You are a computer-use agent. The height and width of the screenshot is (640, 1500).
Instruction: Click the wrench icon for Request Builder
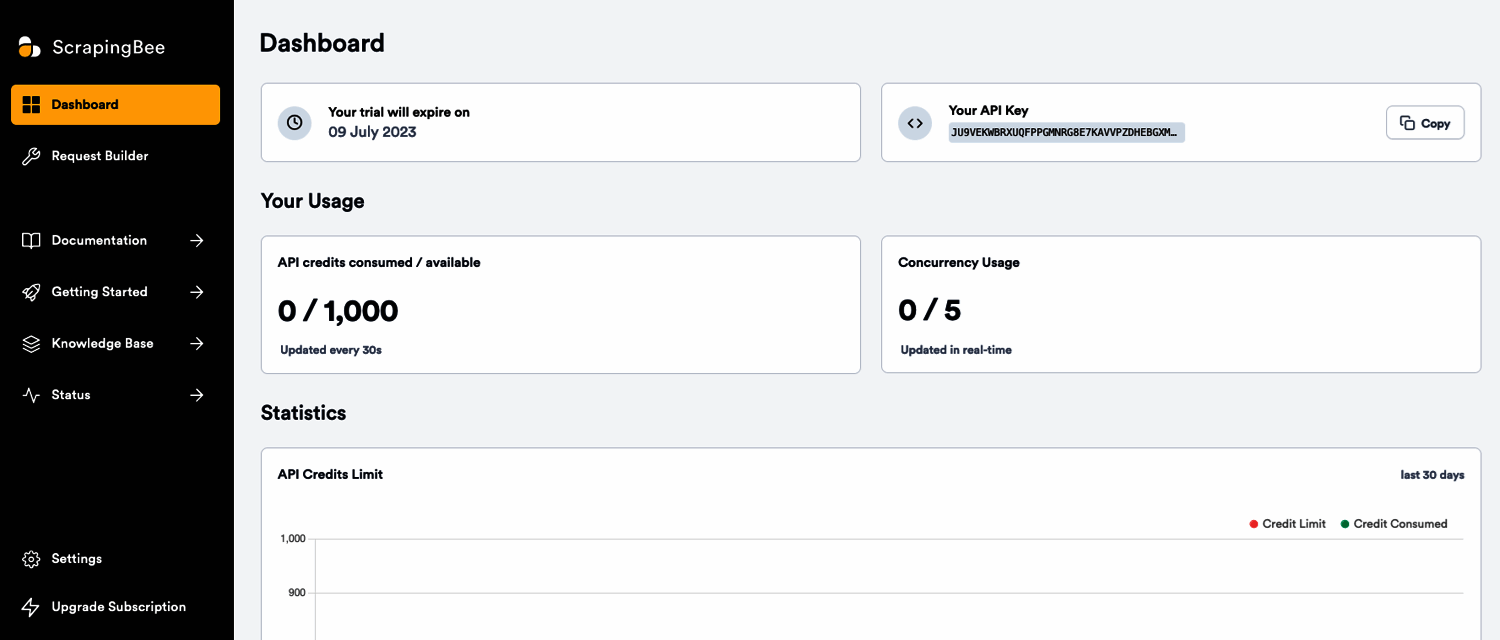point(31,156)
